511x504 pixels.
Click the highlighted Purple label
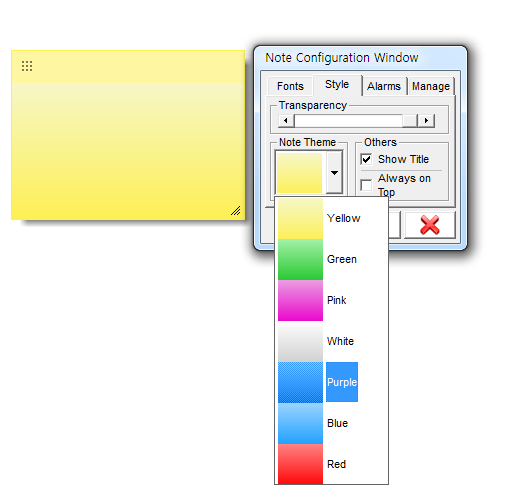(x=342, y=382)
